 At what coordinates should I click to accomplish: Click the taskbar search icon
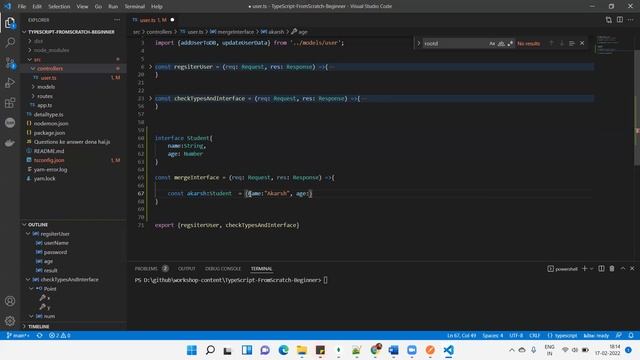[x=210, y=350]
